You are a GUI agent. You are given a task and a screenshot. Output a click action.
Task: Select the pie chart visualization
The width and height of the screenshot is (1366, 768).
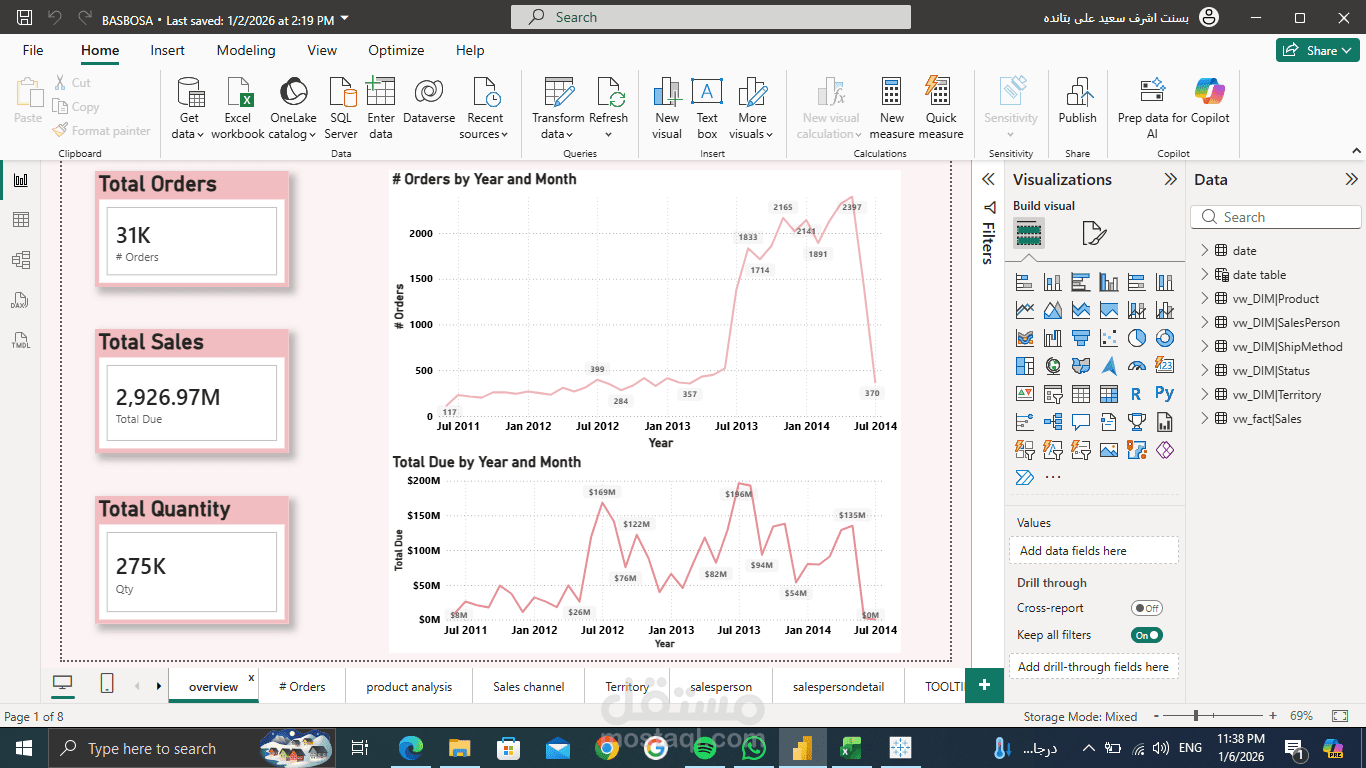point(1136,337)
